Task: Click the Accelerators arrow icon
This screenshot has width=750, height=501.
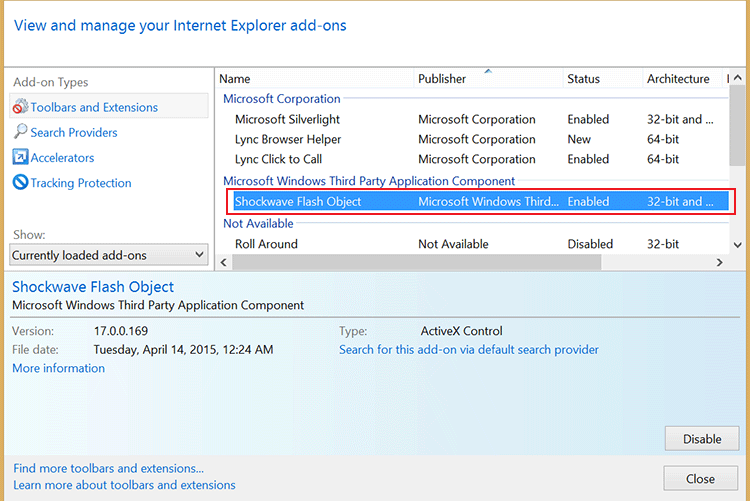Action: point(20,158)
